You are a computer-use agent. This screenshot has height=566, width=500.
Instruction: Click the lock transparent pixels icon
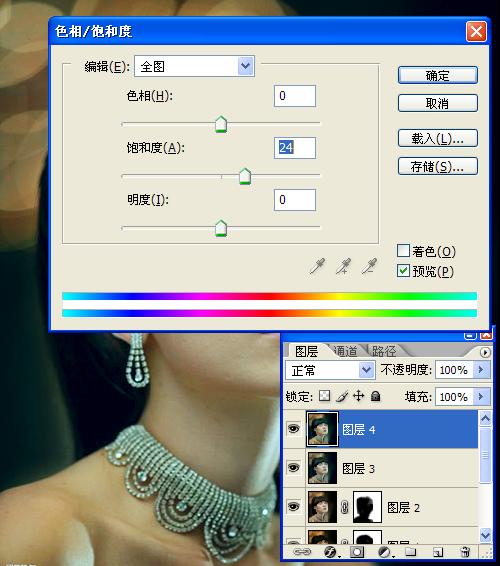(x=324, y=396)
